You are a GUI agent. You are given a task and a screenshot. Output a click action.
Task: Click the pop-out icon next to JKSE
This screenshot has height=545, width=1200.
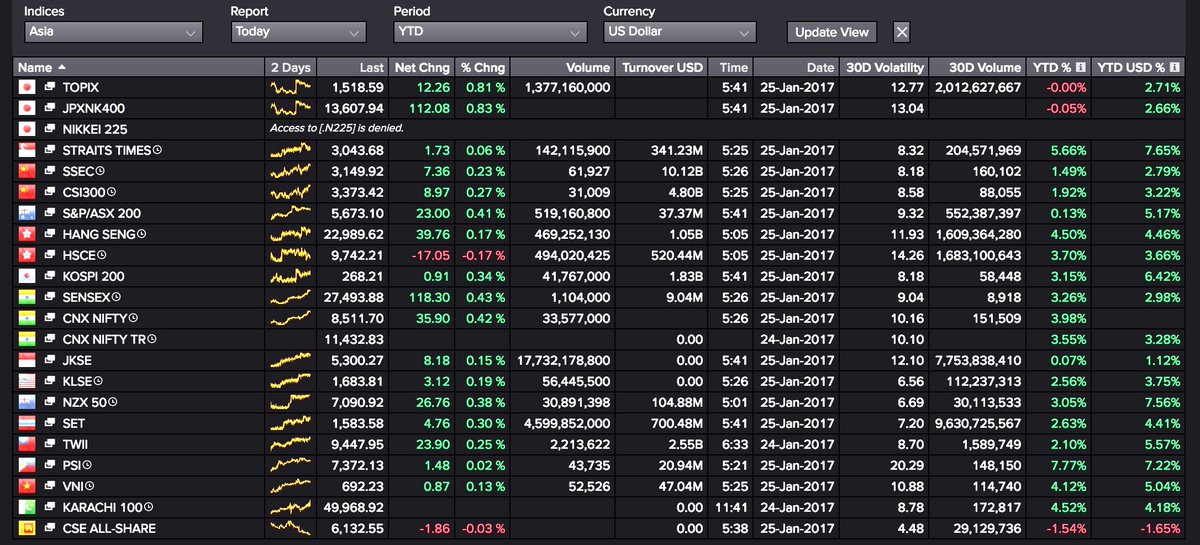tap(49, 360)
